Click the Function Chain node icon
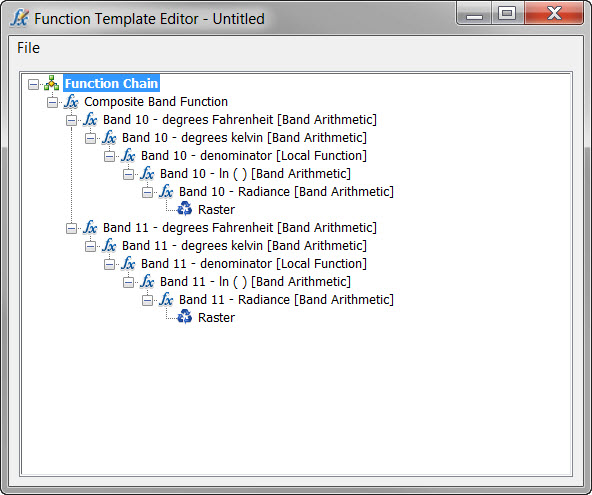The image size is (592, 495). pyautogui.click(x=51, y=83)
